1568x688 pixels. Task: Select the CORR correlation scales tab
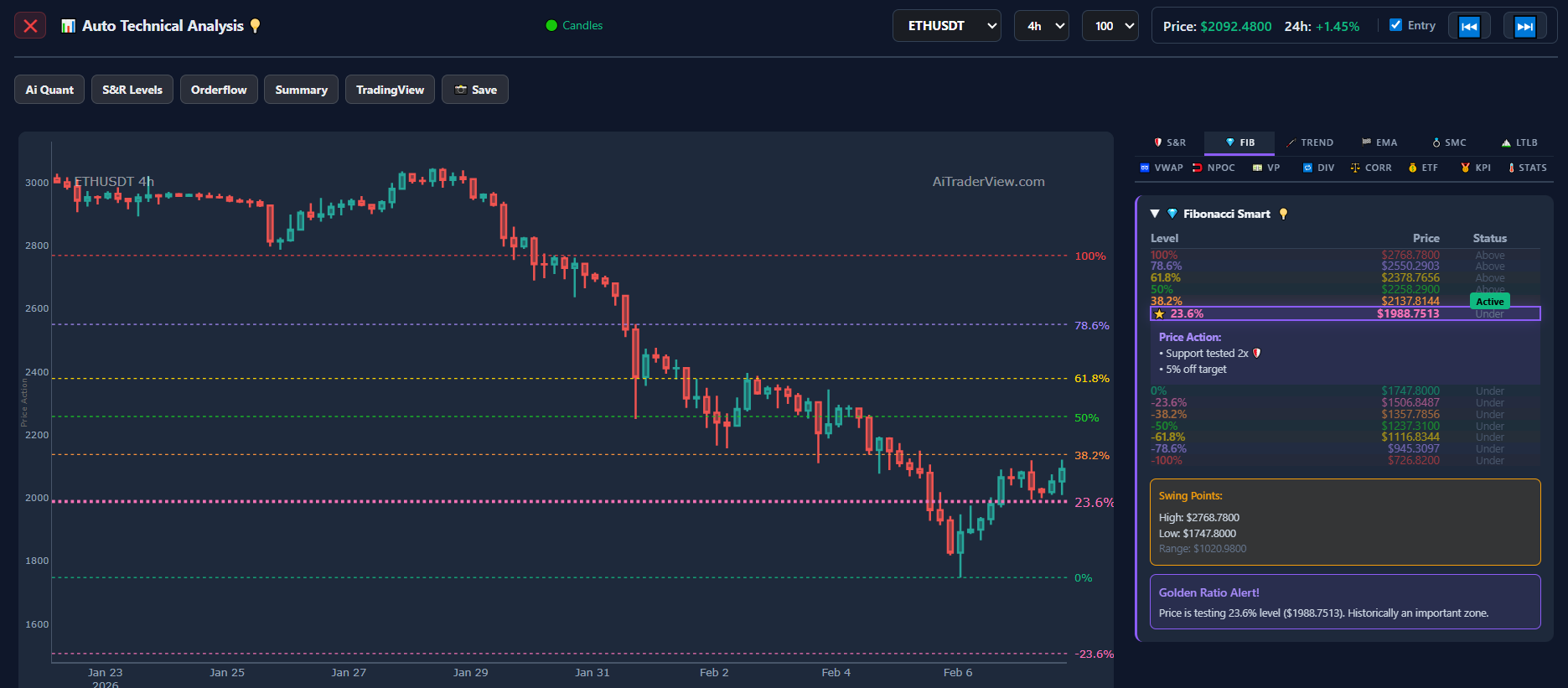[x=1370, y=168]
